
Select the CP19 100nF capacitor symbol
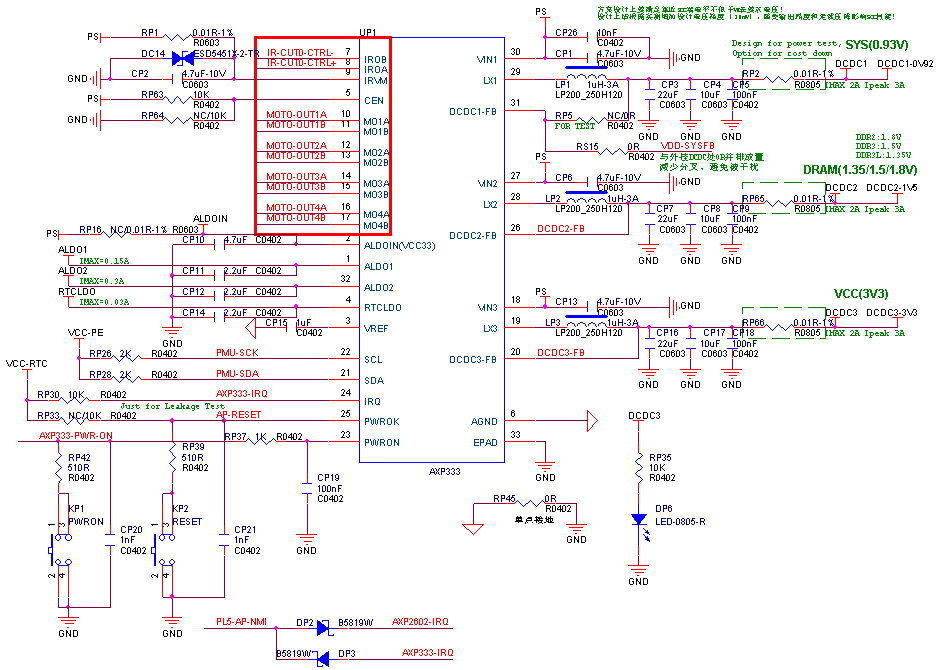(306, 490)
